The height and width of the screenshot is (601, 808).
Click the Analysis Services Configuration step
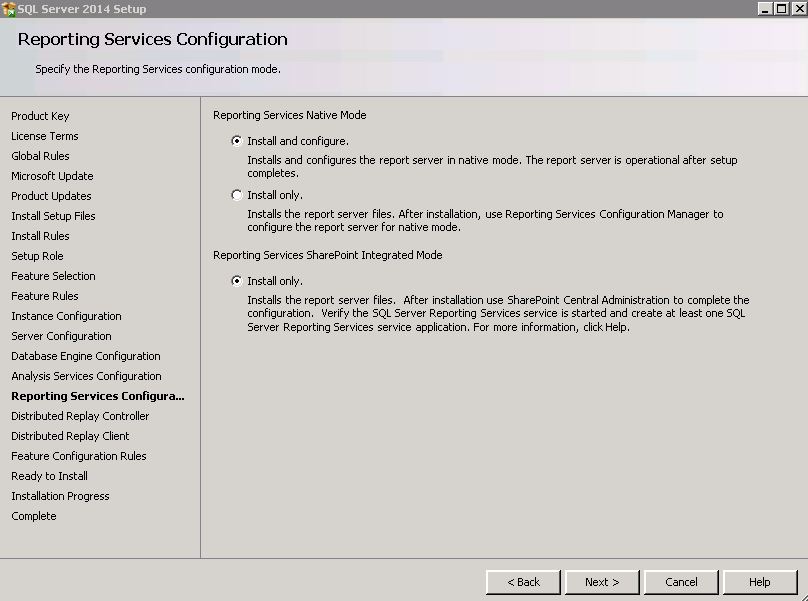[87, 376]
